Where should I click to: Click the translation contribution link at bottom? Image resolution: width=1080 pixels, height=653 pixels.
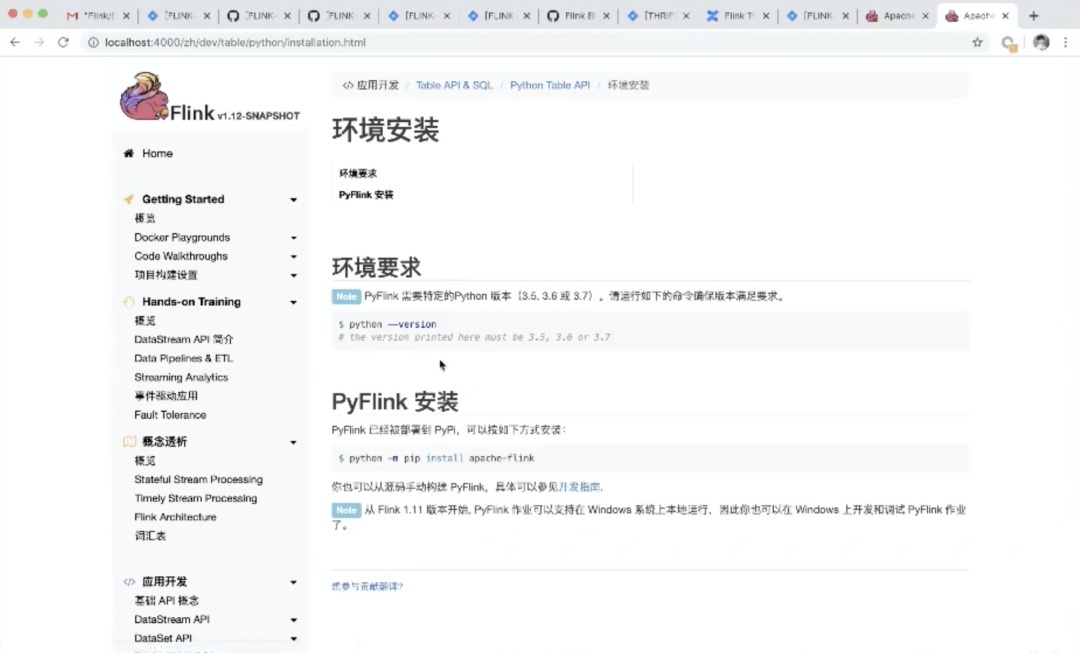coord(367,586)
